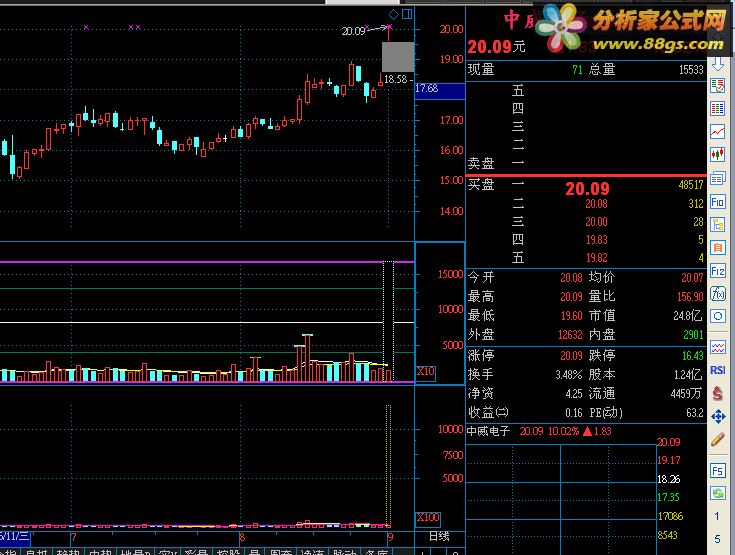
Task: Click the 股本 value 1.24亿
Action: click(x=687, y=375)
